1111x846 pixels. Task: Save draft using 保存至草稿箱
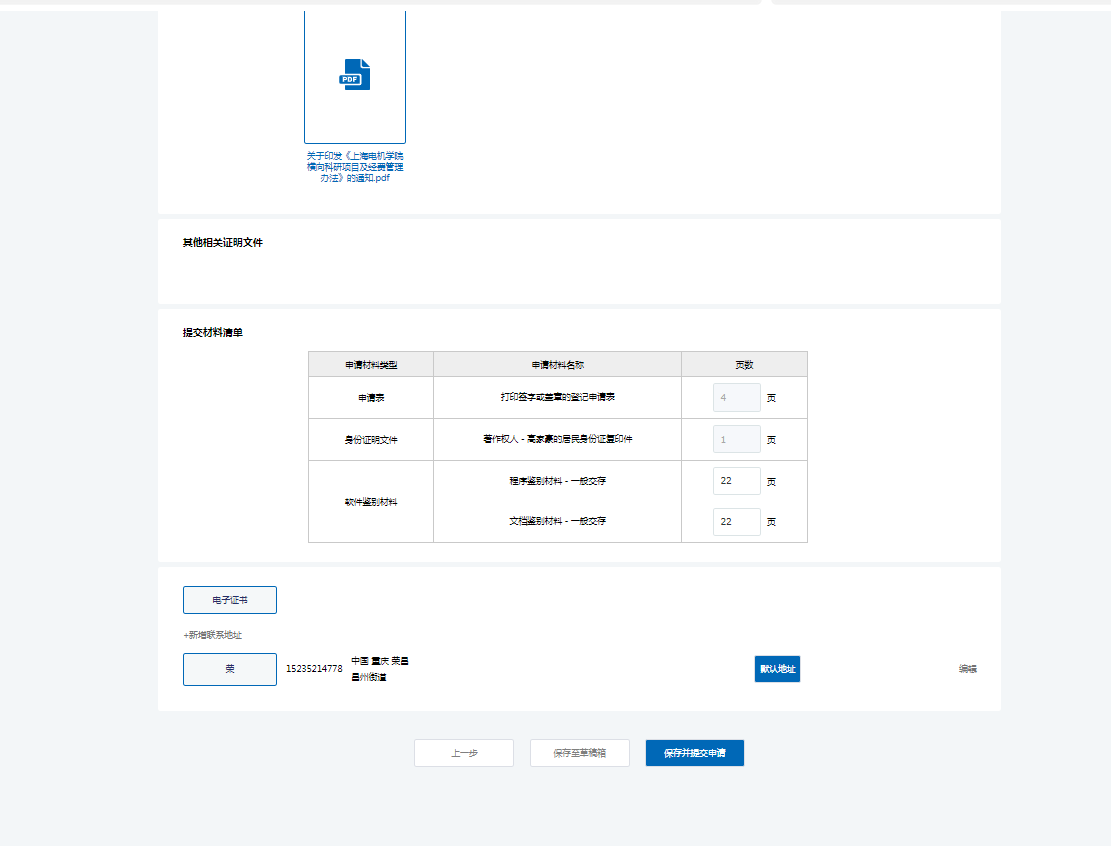click(580, 753)
